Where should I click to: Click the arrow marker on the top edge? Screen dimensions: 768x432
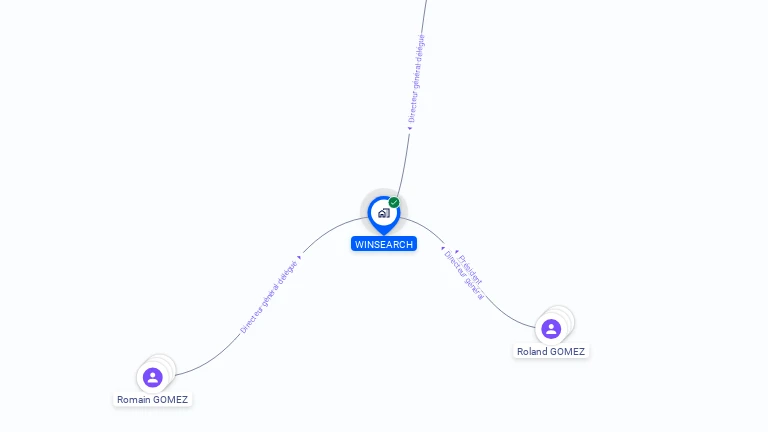(409, 129)
